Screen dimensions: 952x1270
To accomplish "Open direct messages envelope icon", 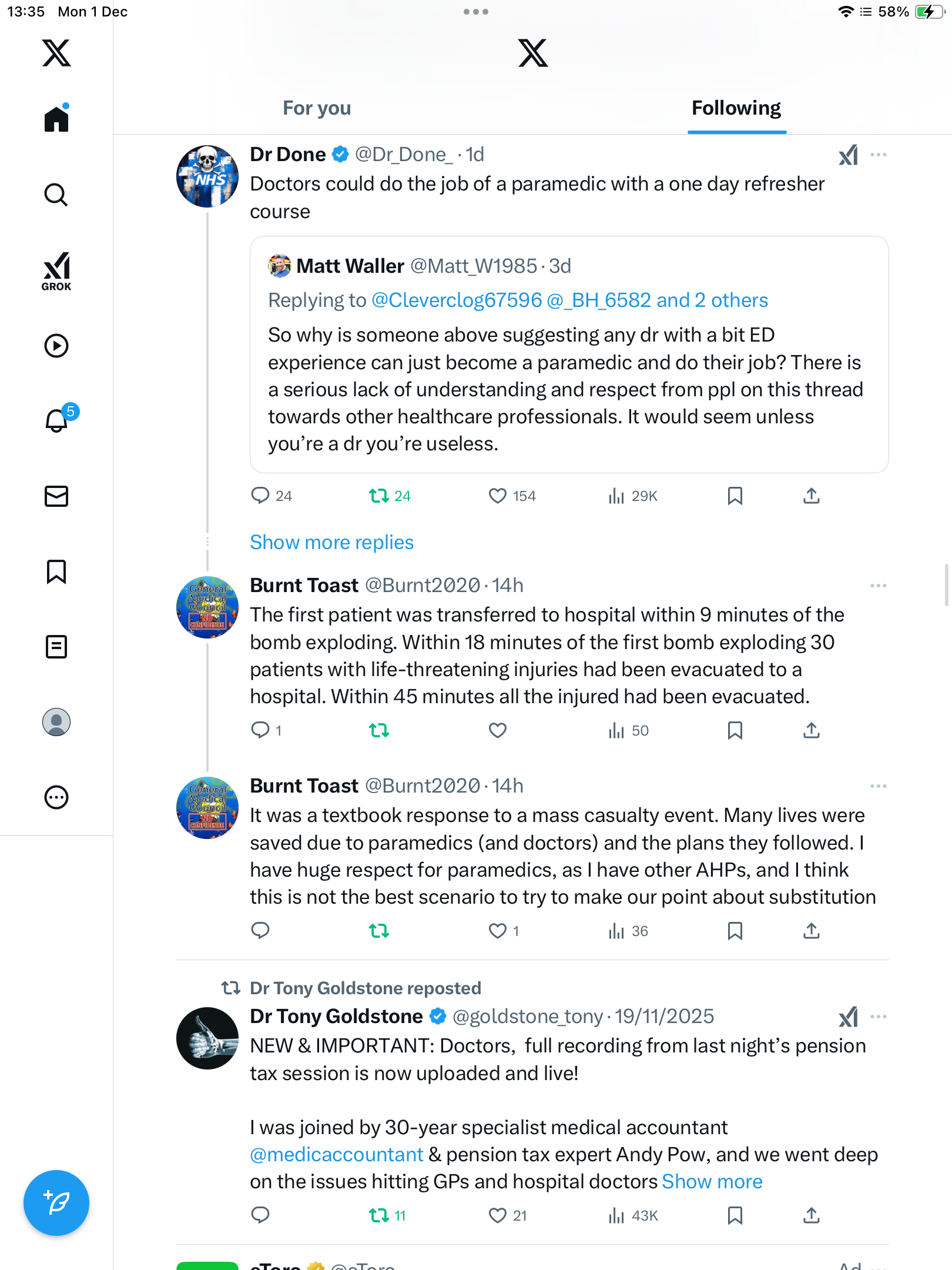I will tap(56, 496).
